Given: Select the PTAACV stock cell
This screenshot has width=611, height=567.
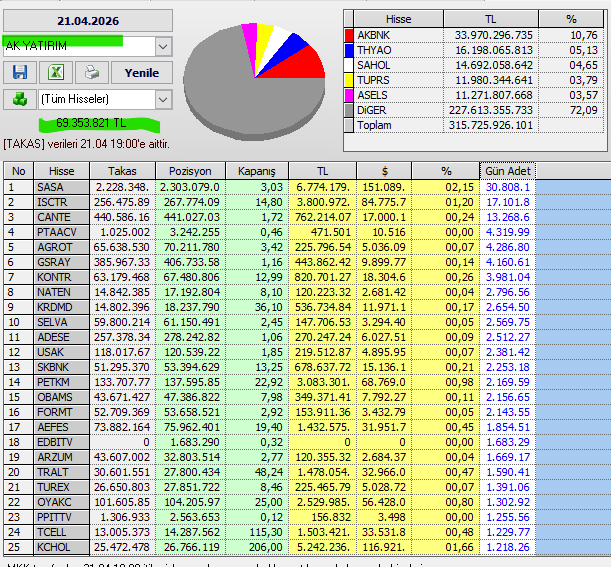Looking at the screenshot, I should tap(62, 232).
